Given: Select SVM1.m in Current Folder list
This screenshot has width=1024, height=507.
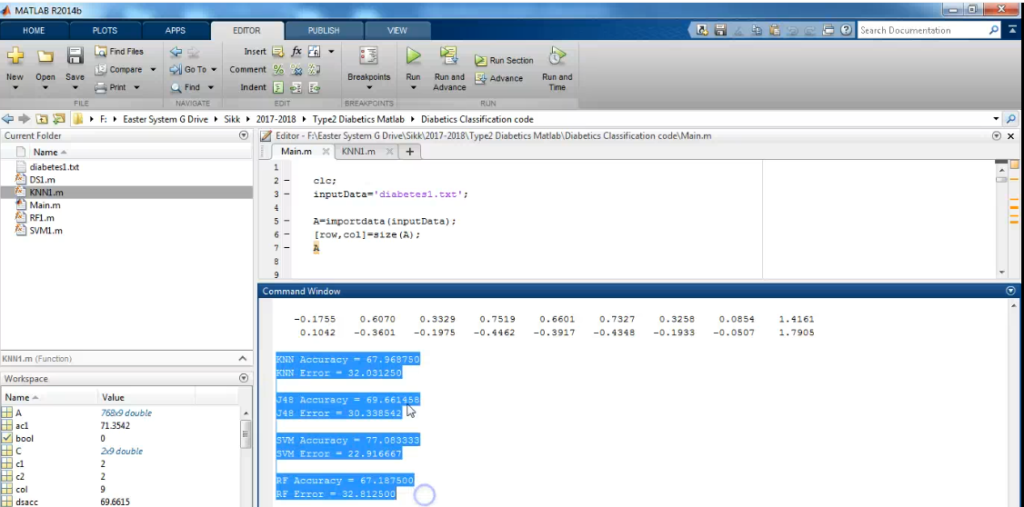Looking at the screenshot, I should 46,230.
